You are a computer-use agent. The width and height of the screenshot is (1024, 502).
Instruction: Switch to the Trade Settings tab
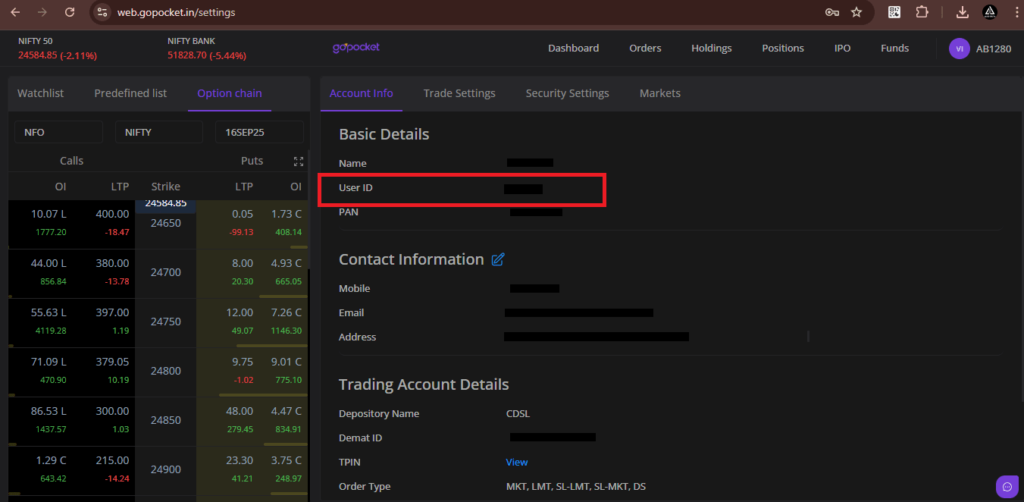point(459,94)
